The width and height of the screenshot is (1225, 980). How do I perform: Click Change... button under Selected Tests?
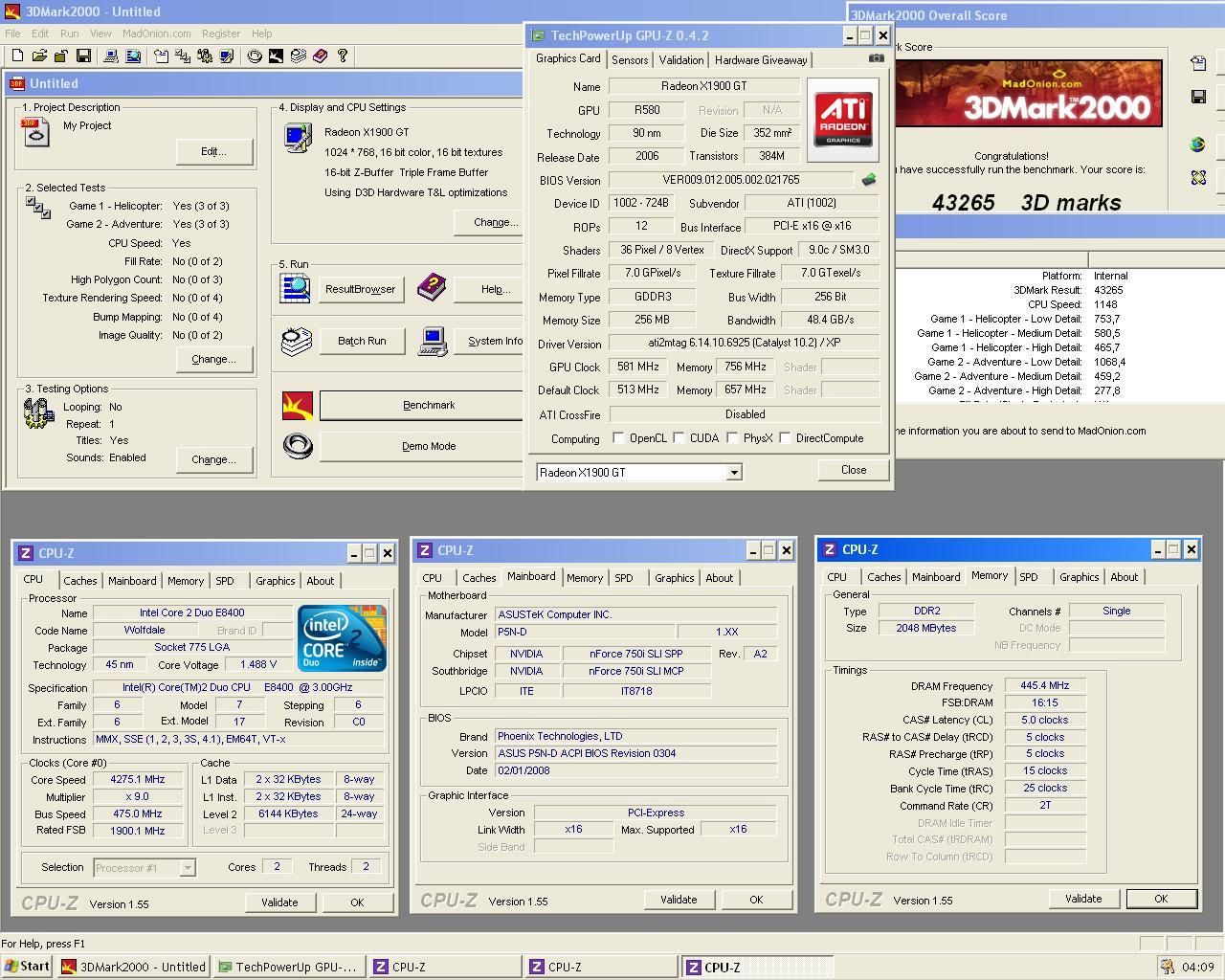[213, 359]
